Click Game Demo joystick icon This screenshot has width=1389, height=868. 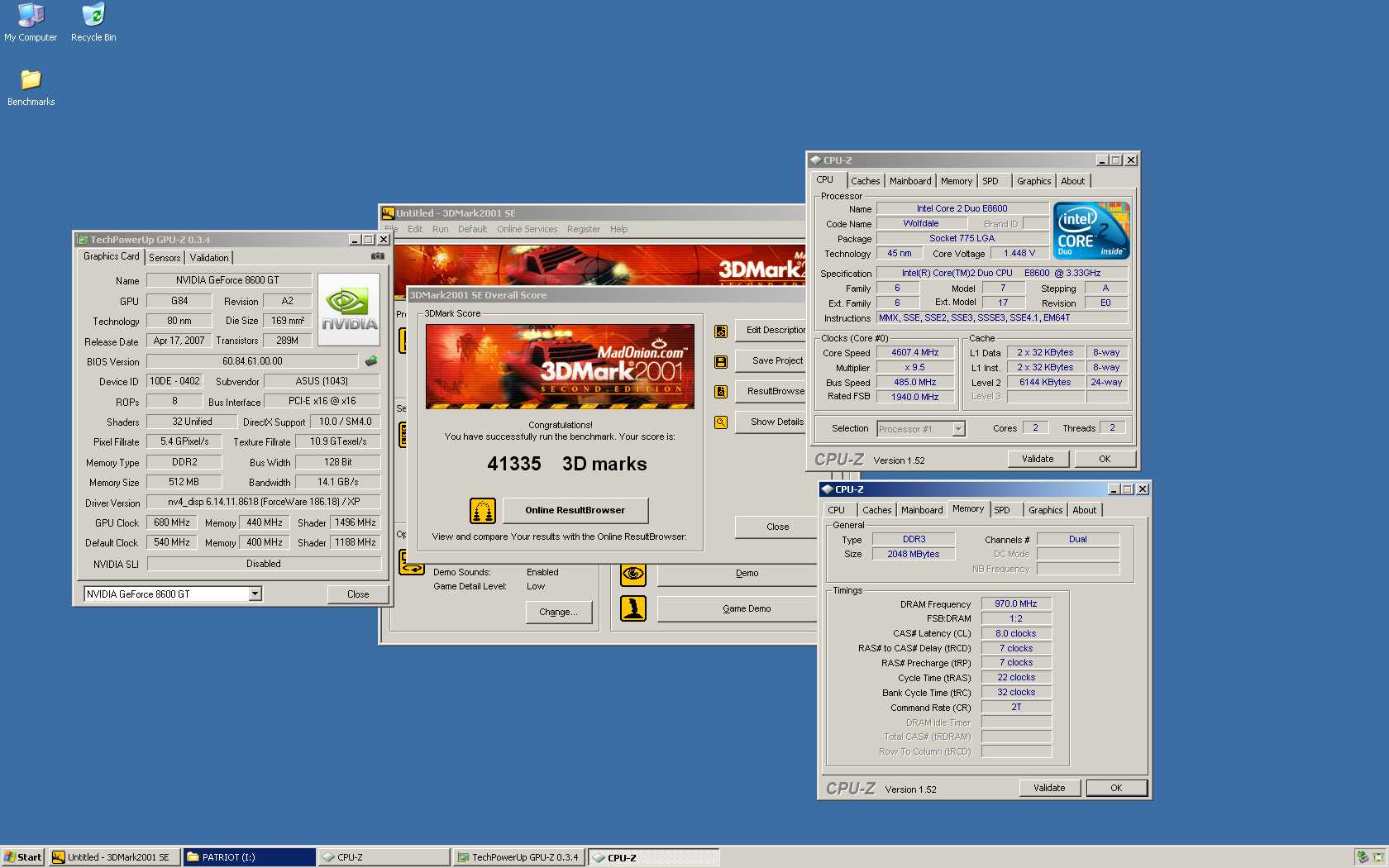pyautogui.click(x=633, y=608)
